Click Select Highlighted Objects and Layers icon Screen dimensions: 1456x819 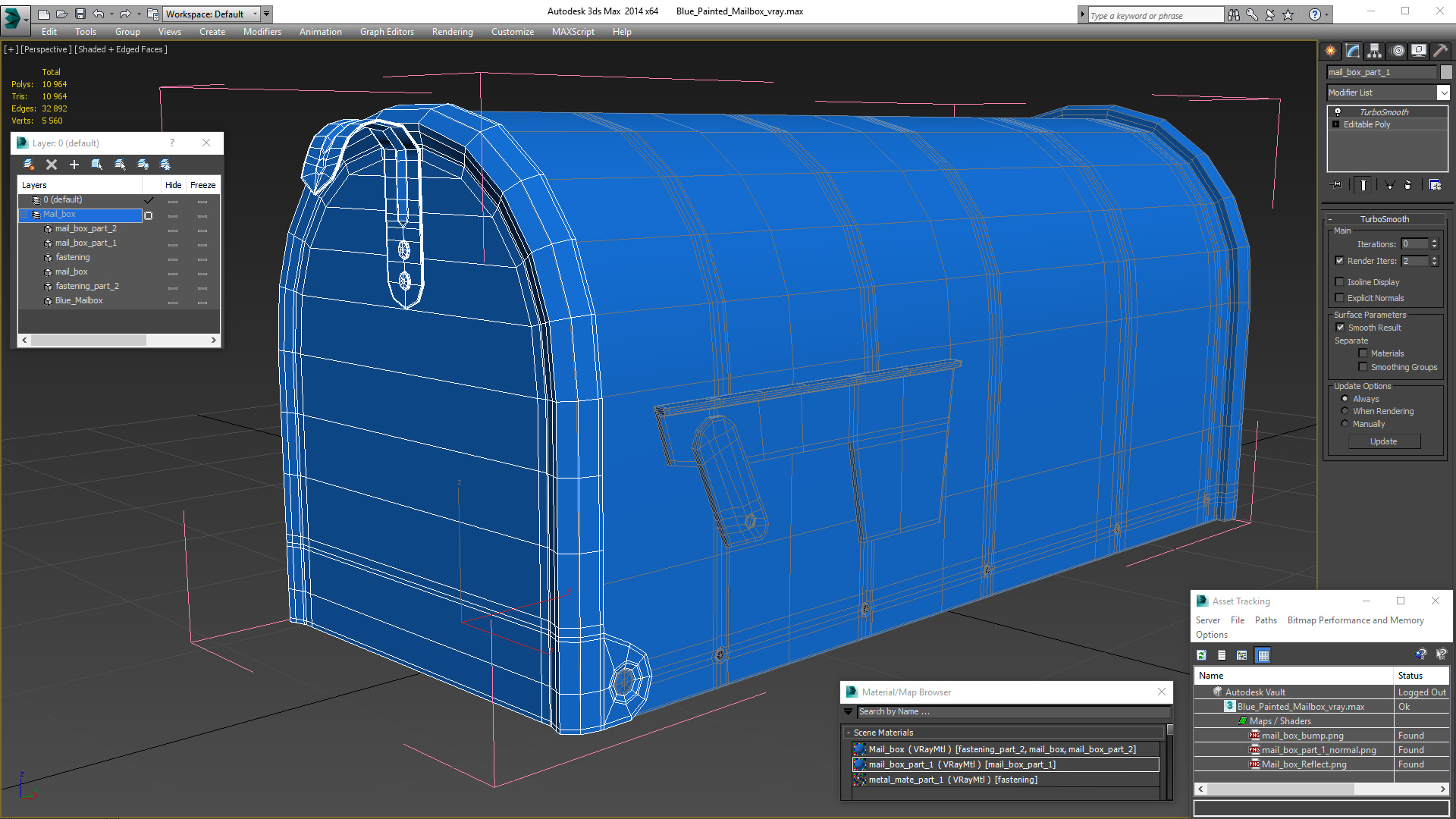pyautogui.click(x=97, y=164)
